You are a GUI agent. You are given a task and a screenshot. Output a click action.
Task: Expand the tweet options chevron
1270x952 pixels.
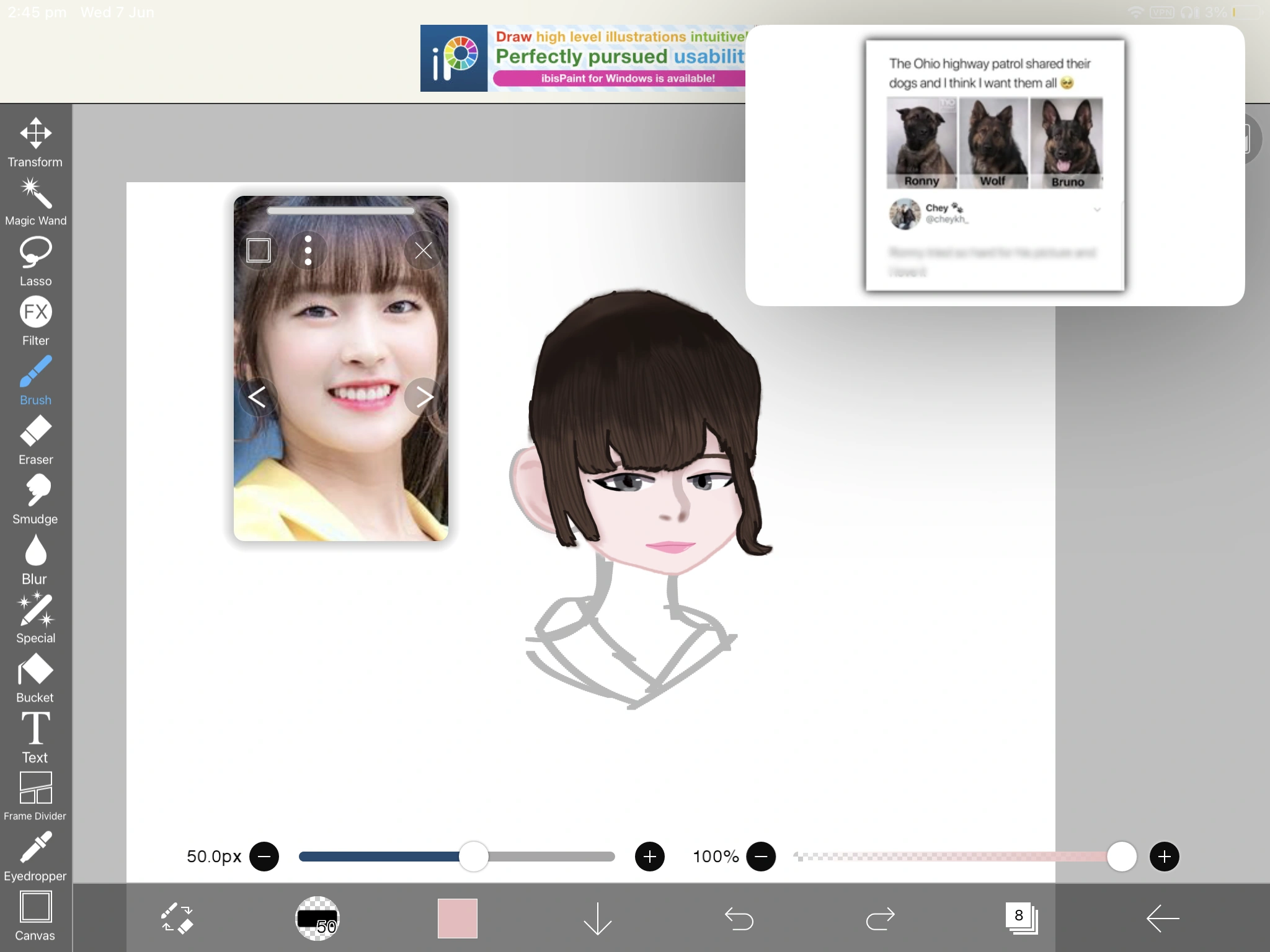[x=1097, y=209]
